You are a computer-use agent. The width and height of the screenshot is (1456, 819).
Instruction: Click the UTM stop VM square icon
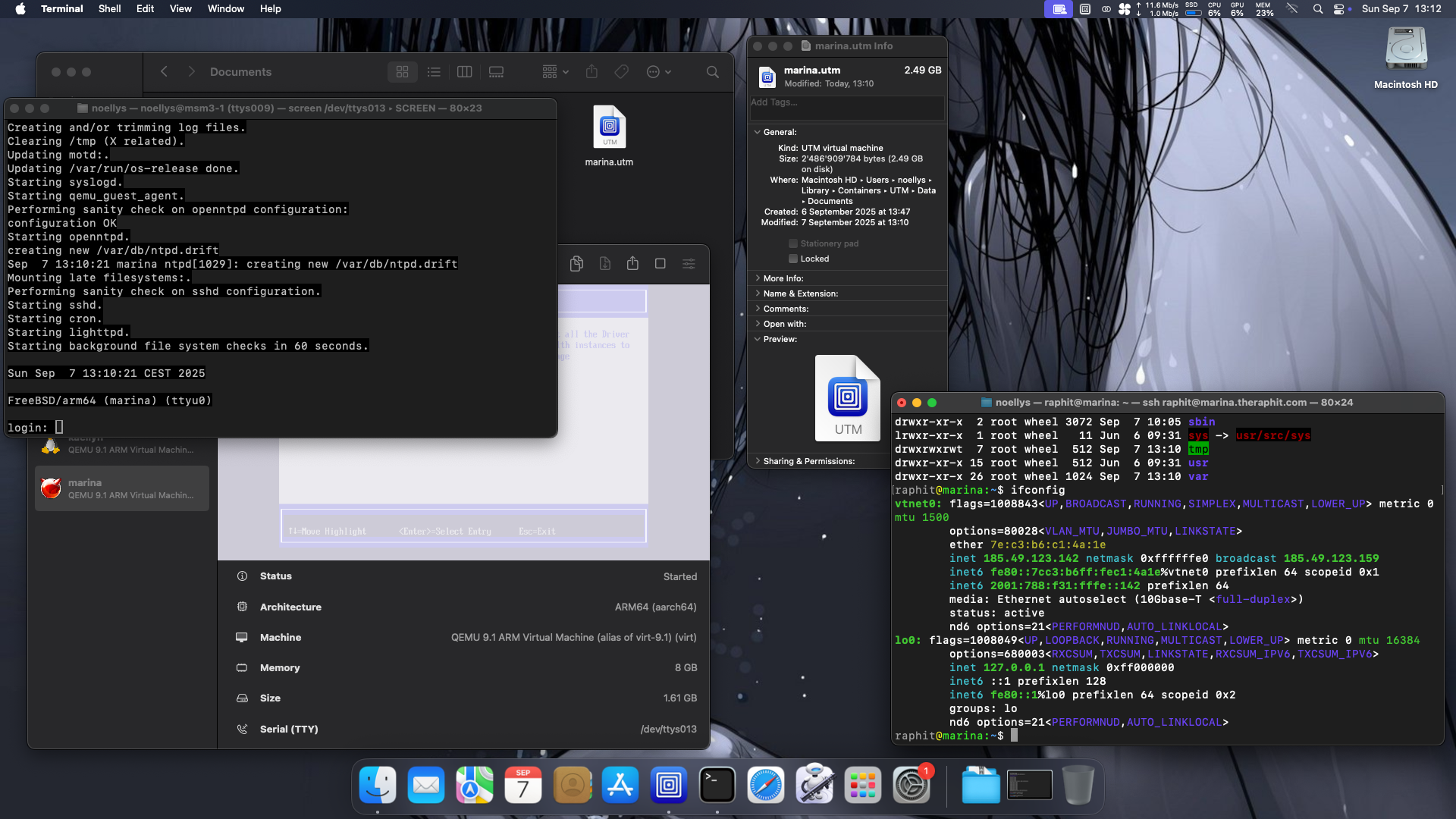coord(661,263)
